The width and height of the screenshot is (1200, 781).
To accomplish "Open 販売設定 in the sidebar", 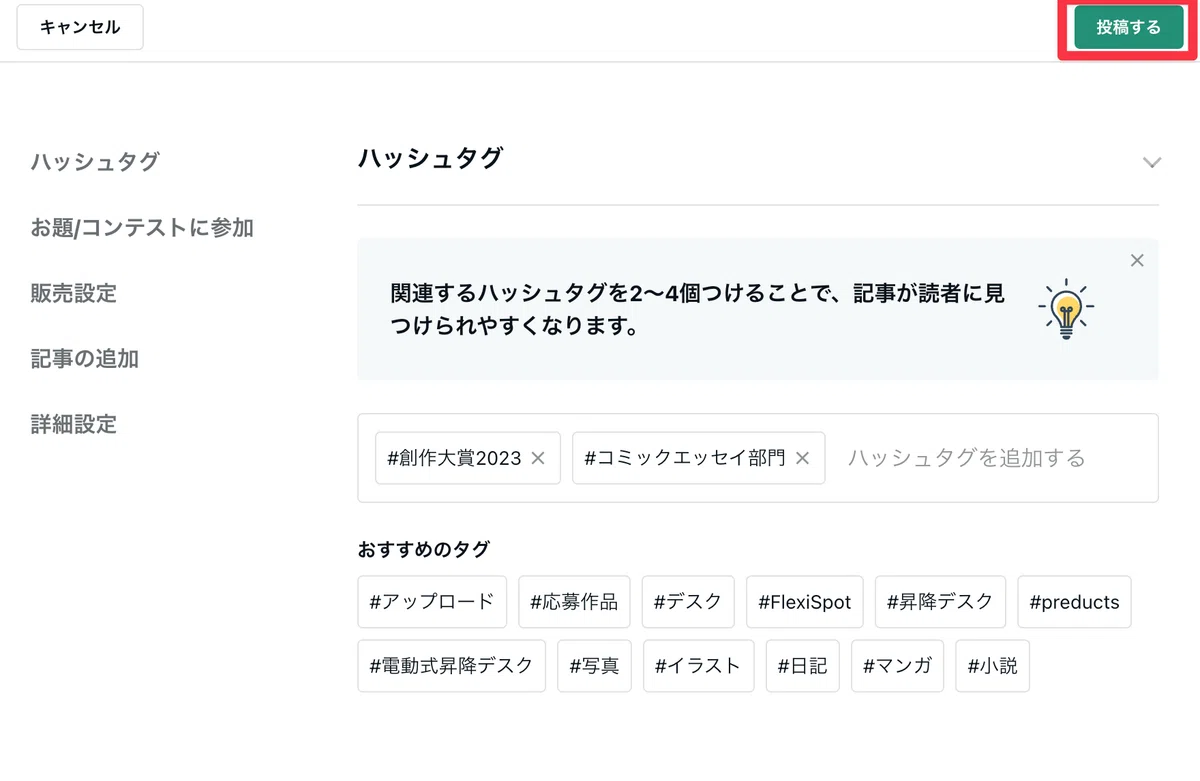I will pyautogui.click(x=73, y=293).
